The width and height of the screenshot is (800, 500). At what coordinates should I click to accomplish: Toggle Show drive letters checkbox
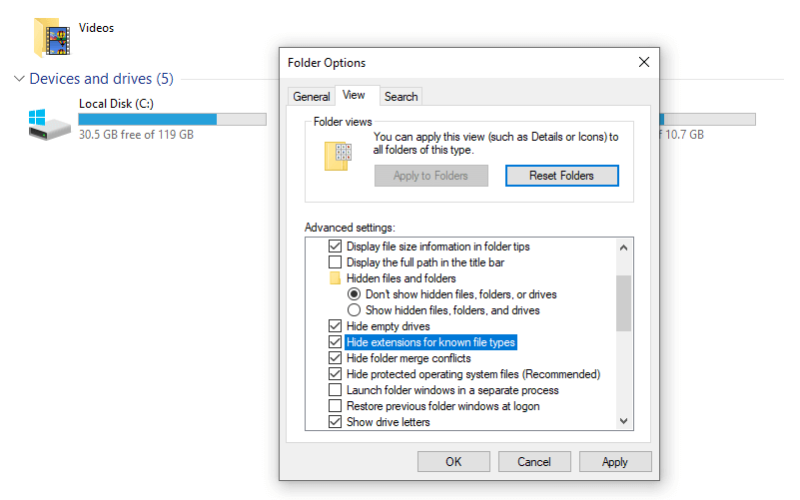[x=335, y=422]
